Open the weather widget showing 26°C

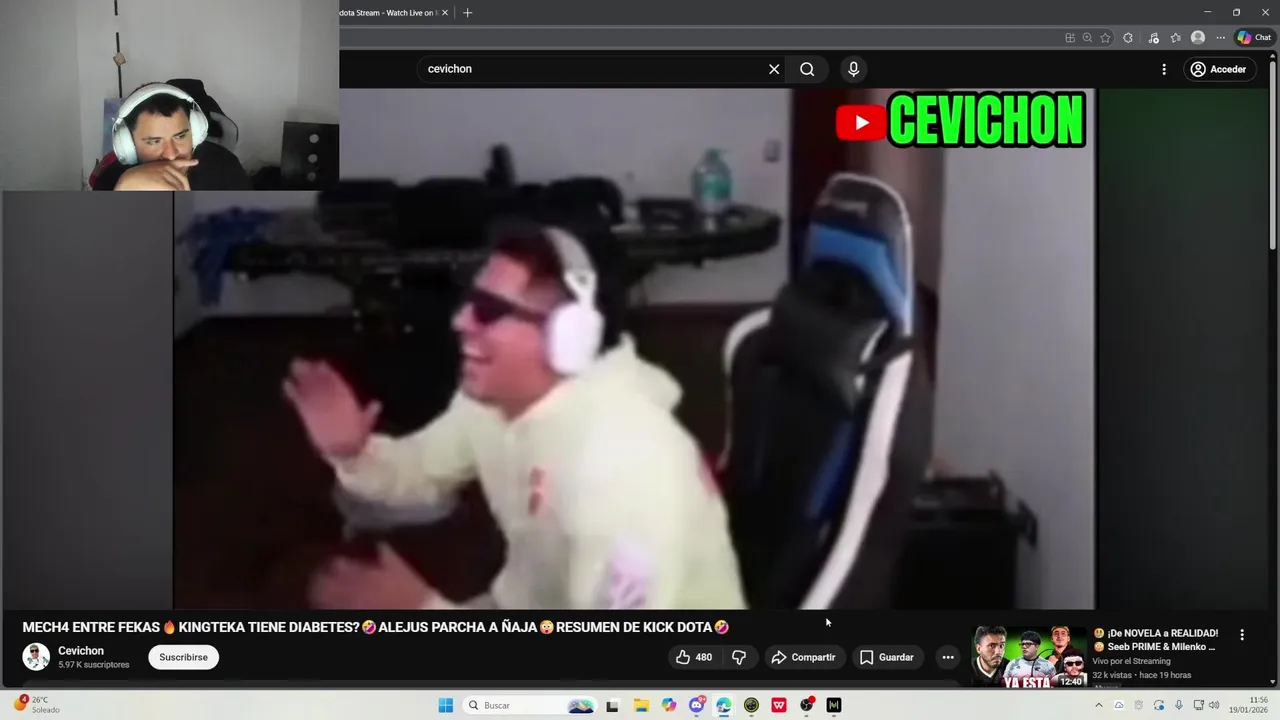point(36,705)
